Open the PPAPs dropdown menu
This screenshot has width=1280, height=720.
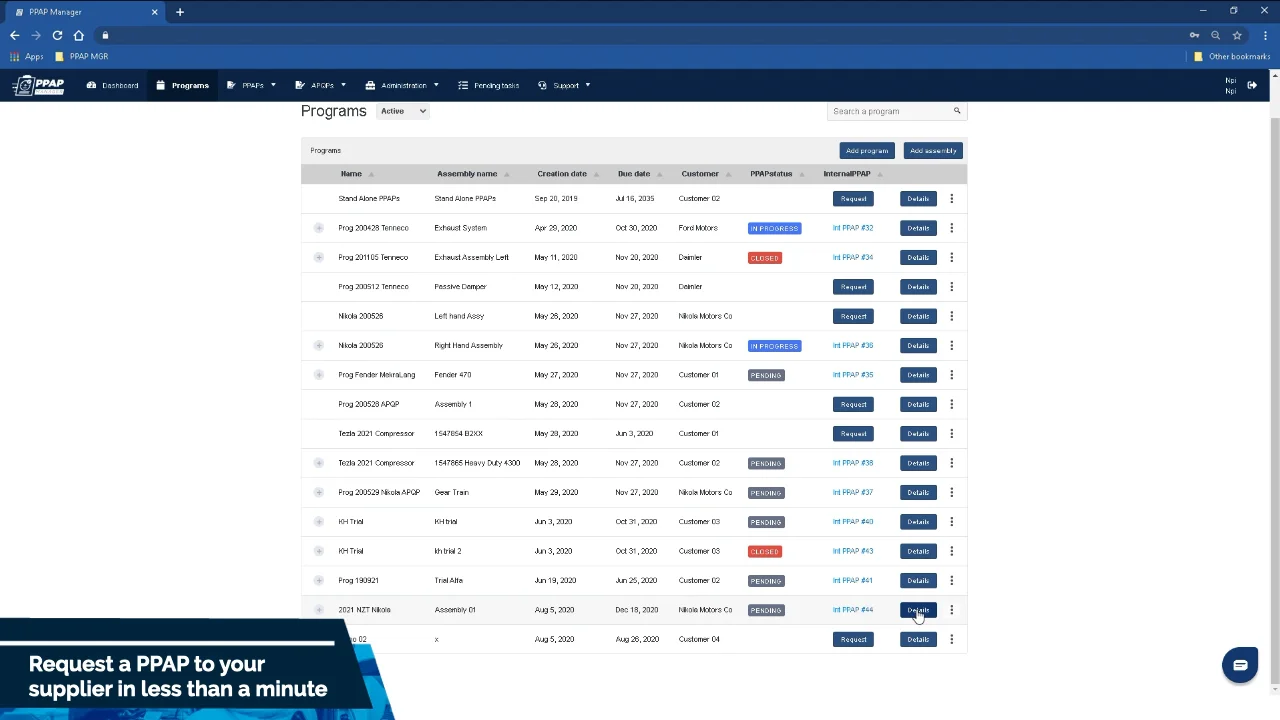251,85
